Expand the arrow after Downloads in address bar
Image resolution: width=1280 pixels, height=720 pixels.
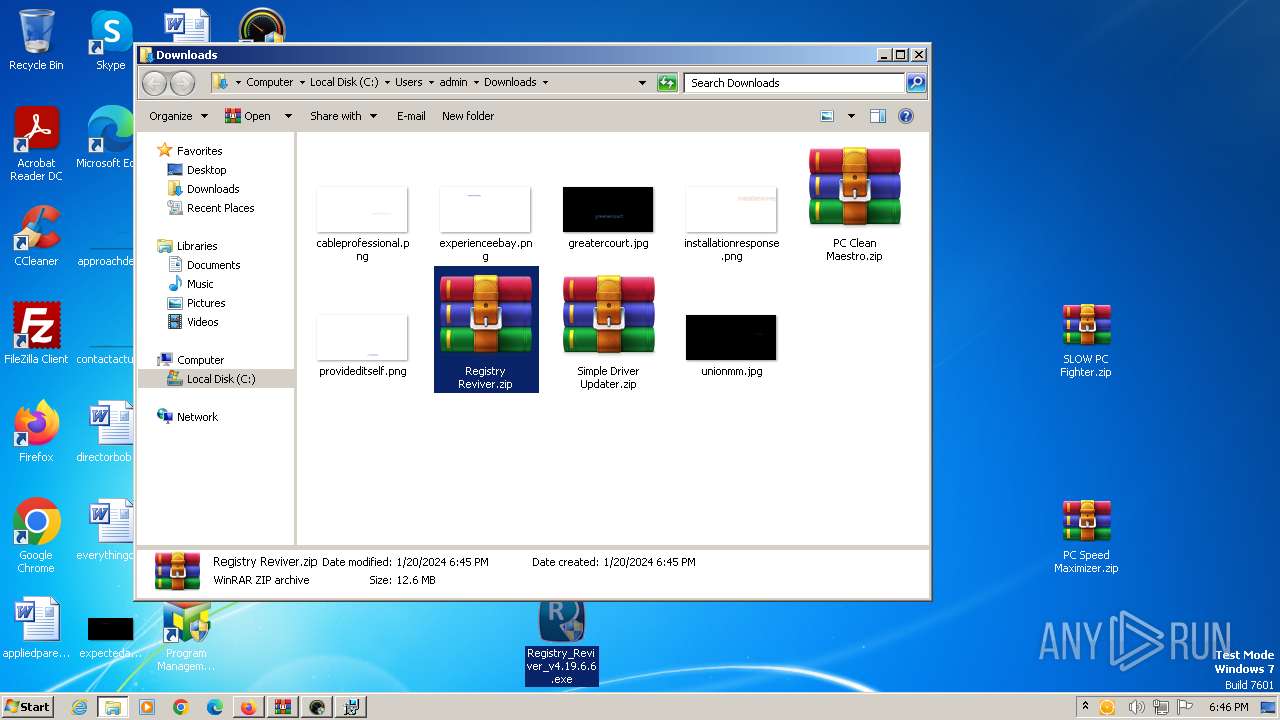(x=545, y=83)
